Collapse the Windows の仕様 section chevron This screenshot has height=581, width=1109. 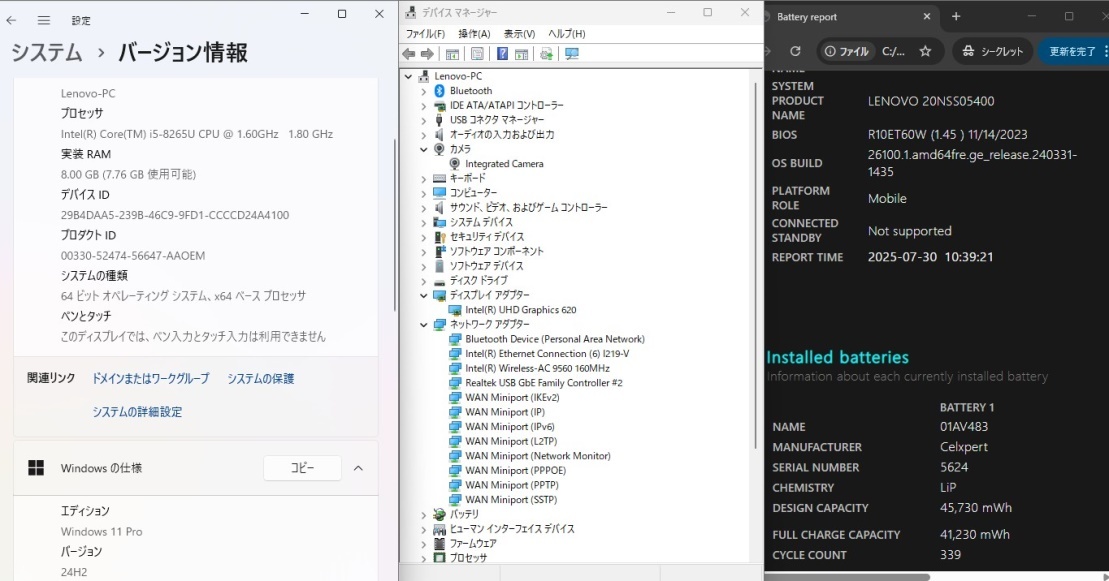358,468
